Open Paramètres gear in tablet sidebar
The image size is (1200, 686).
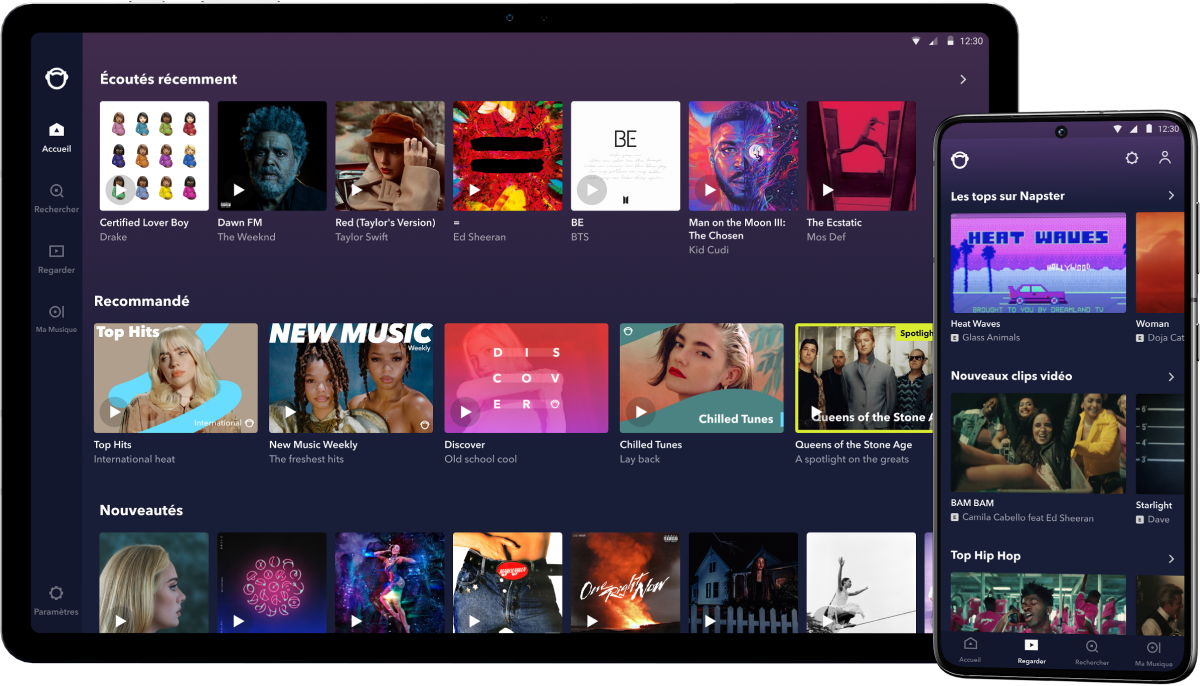pos(56,600)
